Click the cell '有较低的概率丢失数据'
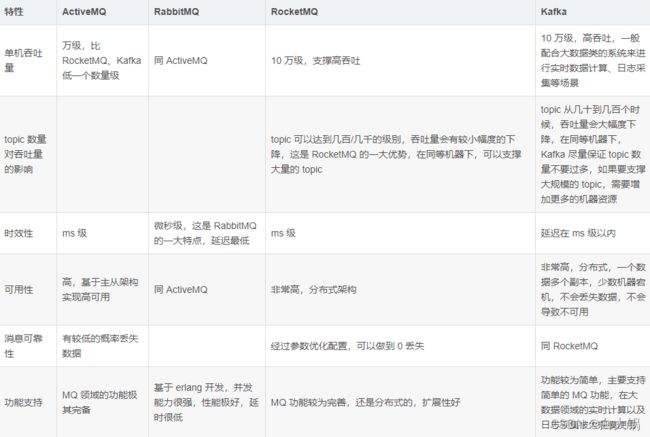The width and height of the screenshot is (650, 437). pos(100,346)
